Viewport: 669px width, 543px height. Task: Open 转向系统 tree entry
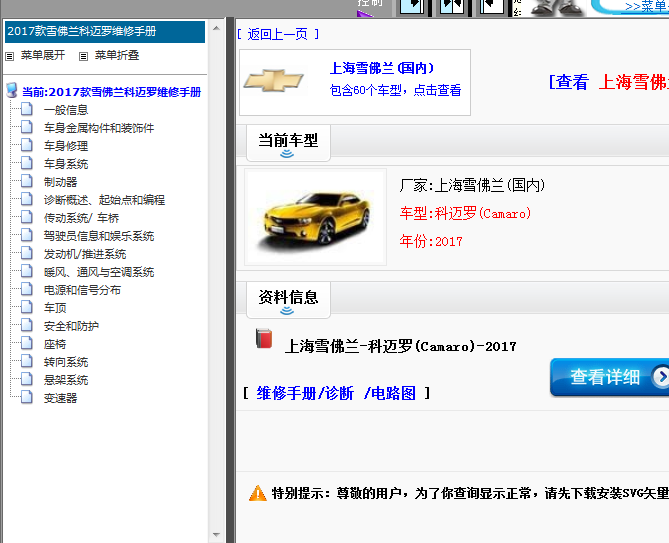(66, 362)
